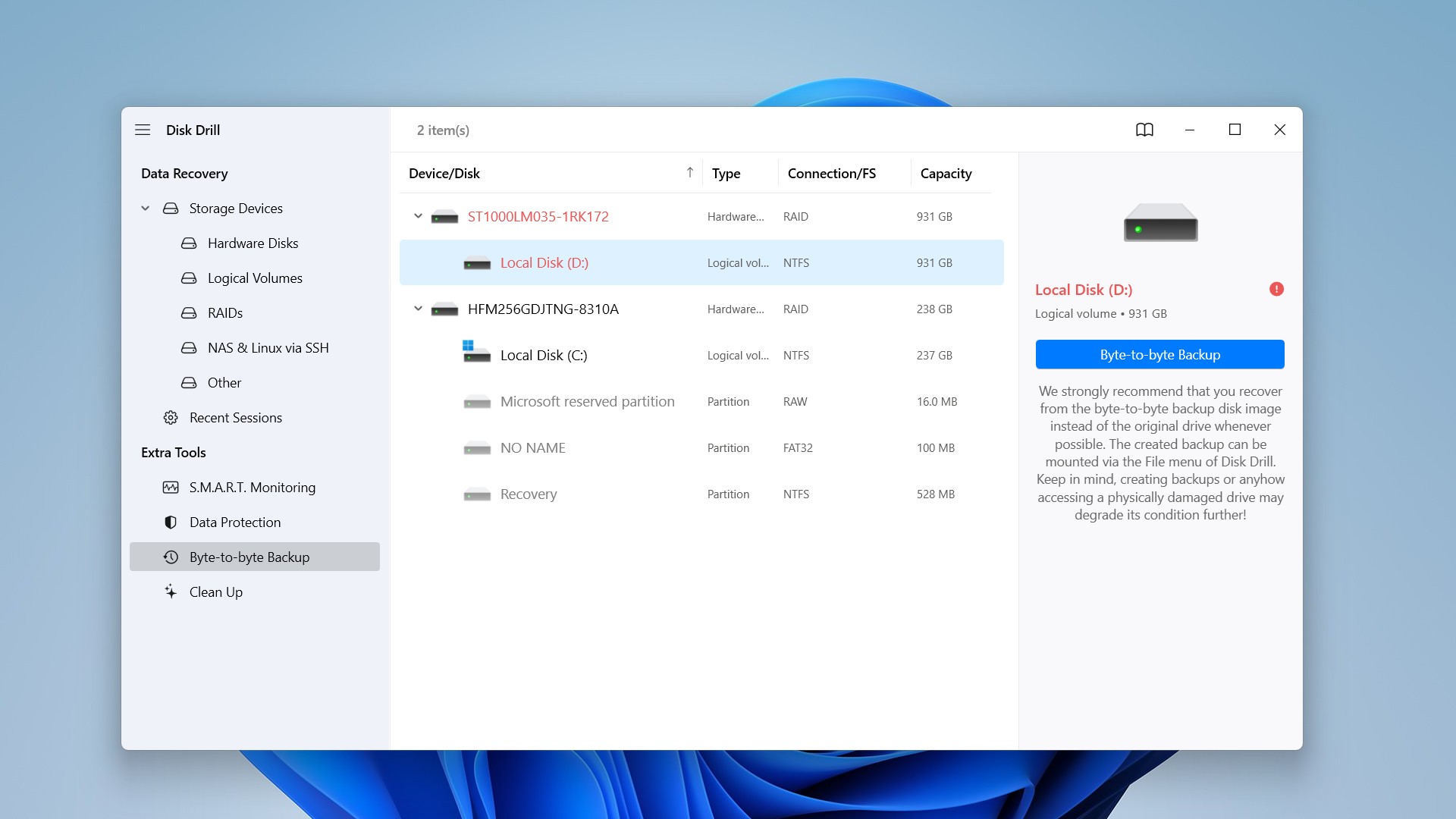Viewport: 1456px width, 819px height.
Task: Open the Recent Sessions section
Action: (236, 417)
